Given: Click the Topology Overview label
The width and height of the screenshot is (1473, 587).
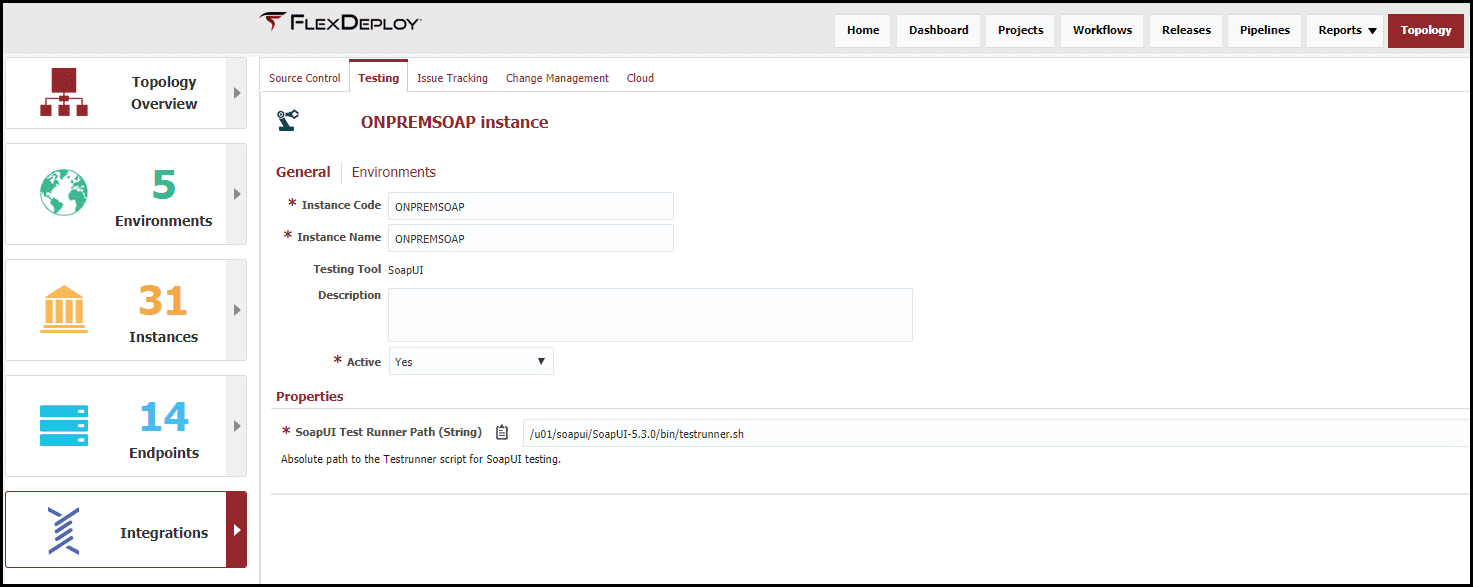Looking at the screenshot, I should coord(164,93).
